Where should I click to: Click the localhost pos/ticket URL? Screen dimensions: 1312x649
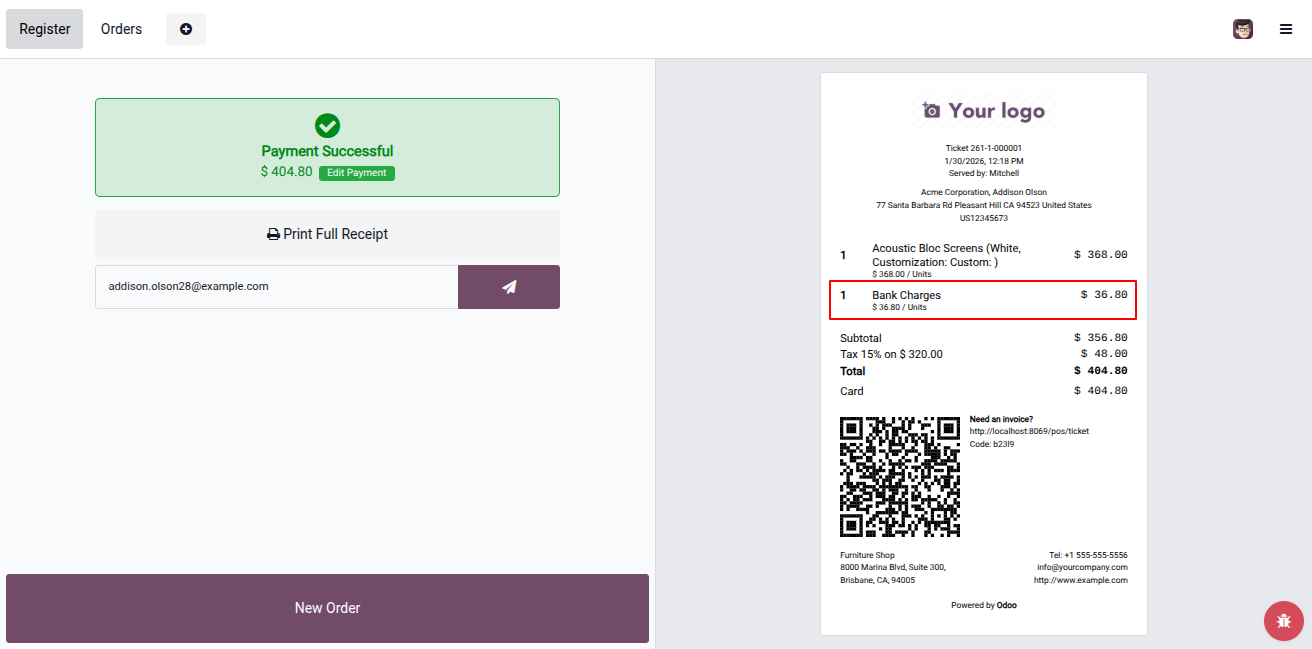[x=1029, y=431]
